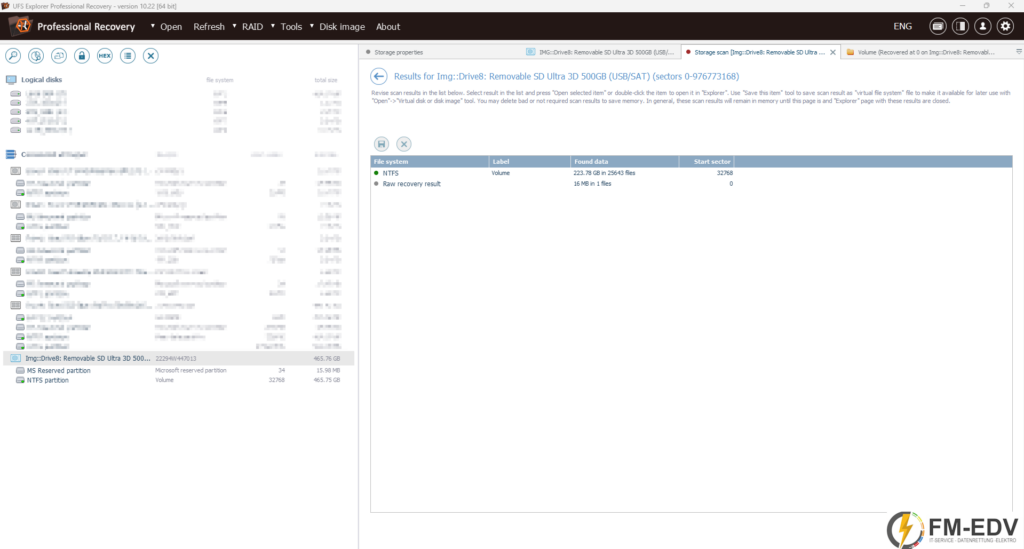Click the Logical disks section header
1024x549 pixels.
tap(41, 80)
